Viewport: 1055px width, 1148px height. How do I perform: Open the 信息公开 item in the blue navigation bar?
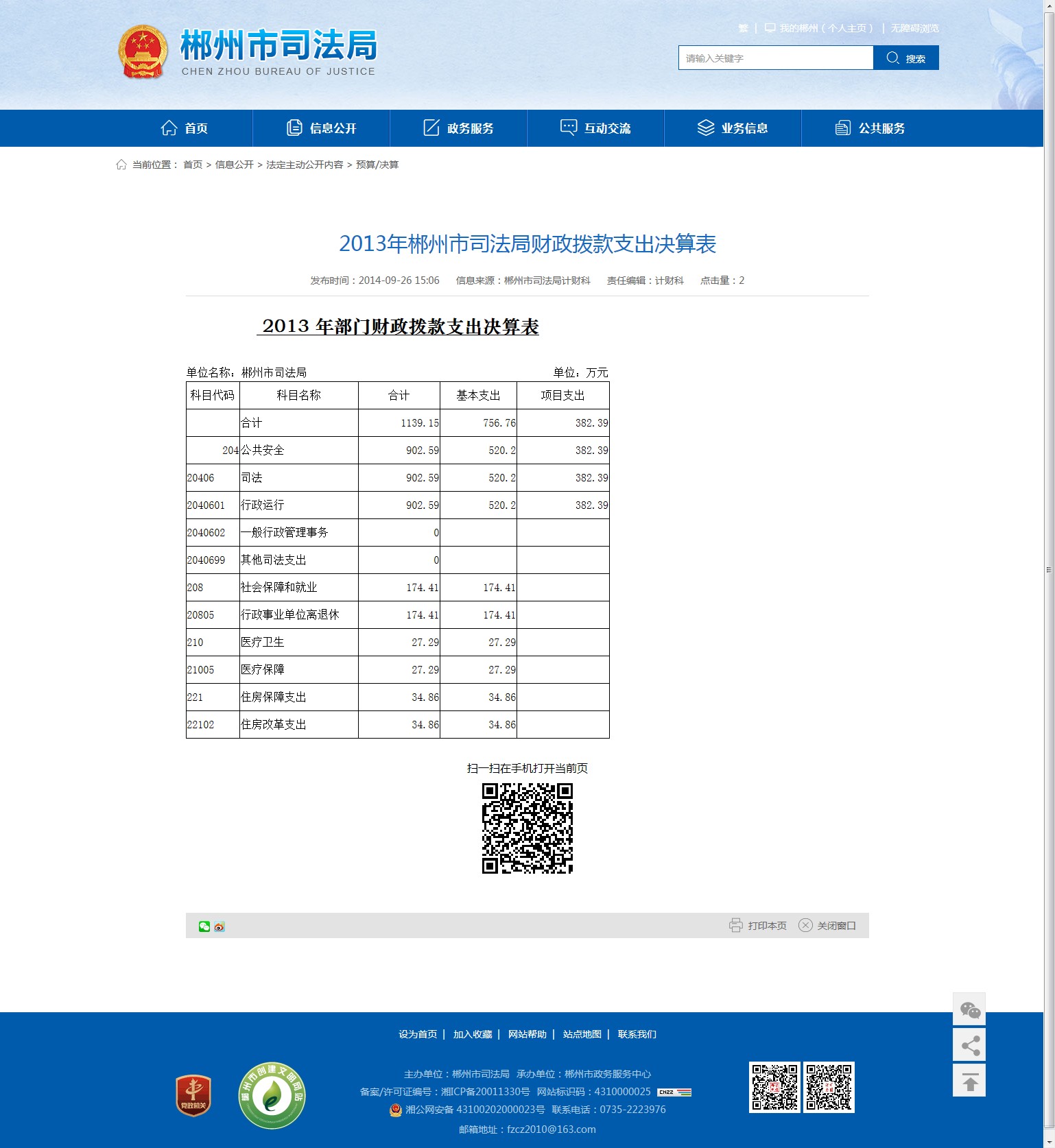(322, 128)
